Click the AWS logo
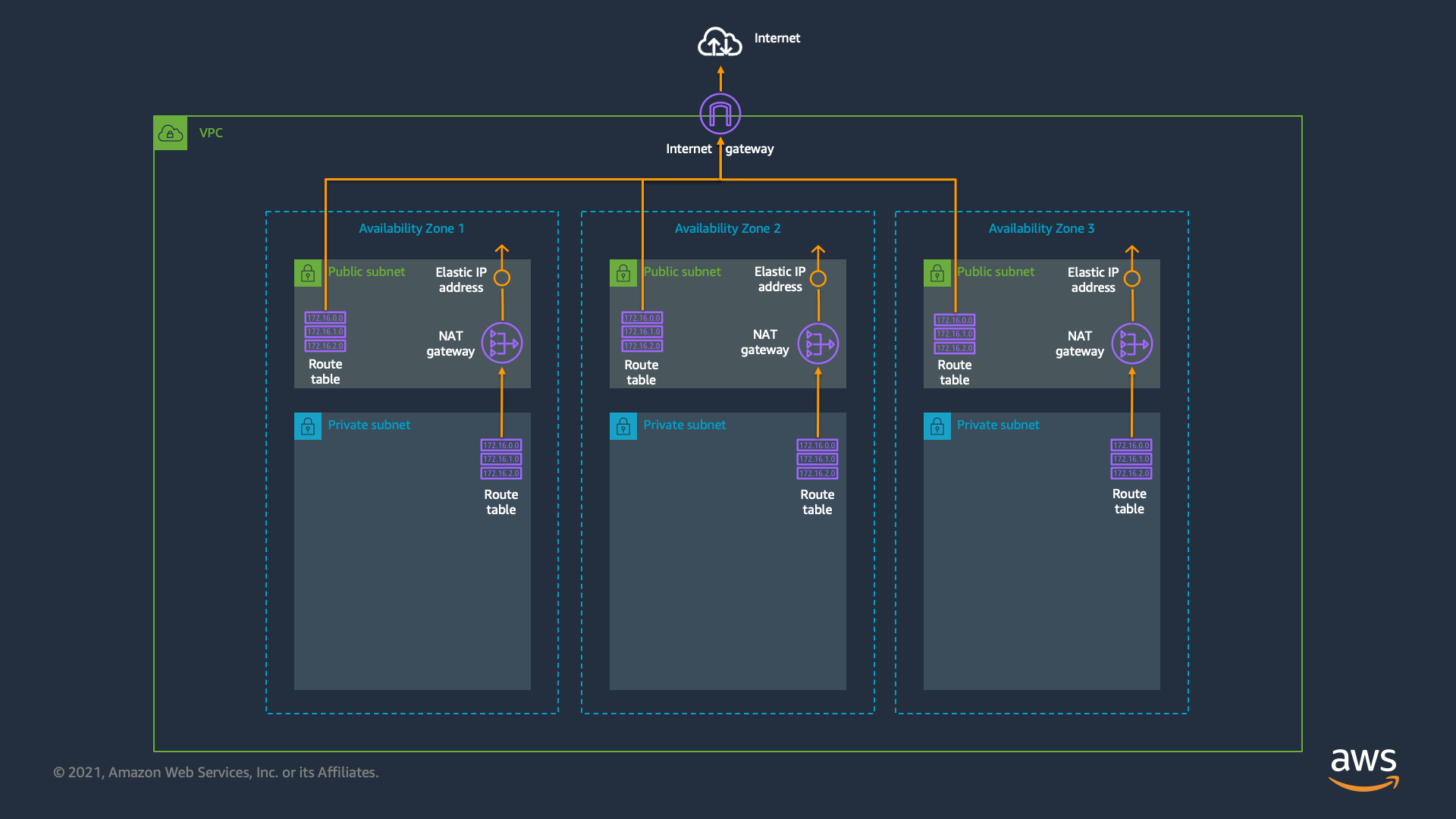The image size is (1456, 819). point(1363,768)
